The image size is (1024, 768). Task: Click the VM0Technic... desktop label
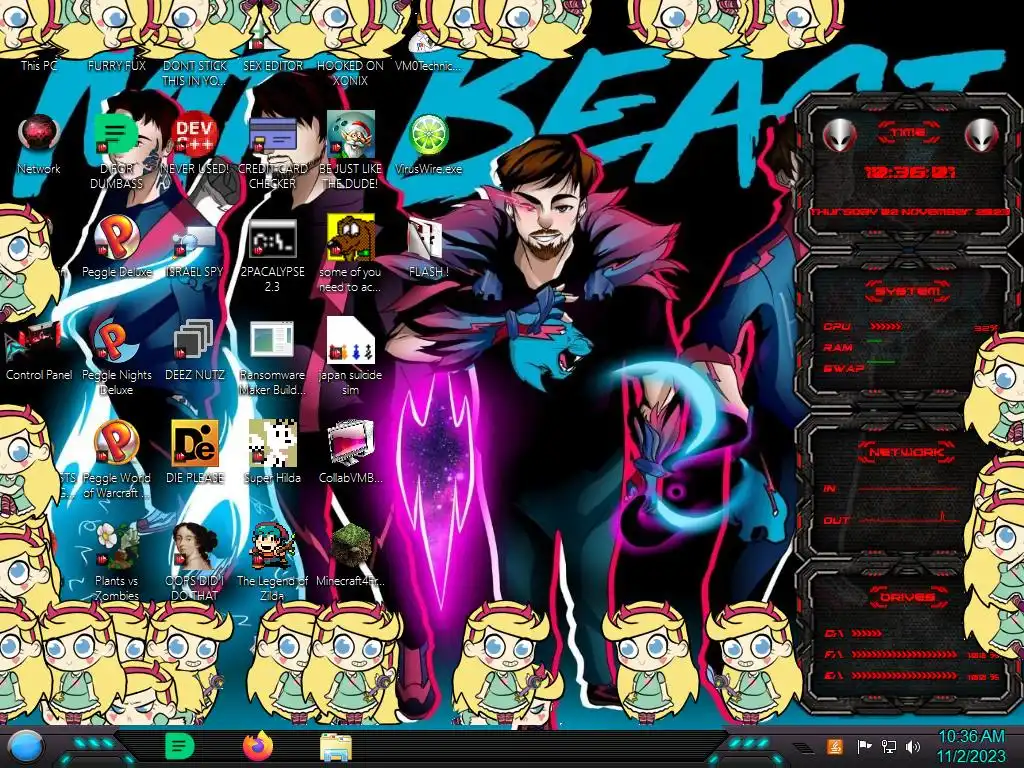click(428, 65)
